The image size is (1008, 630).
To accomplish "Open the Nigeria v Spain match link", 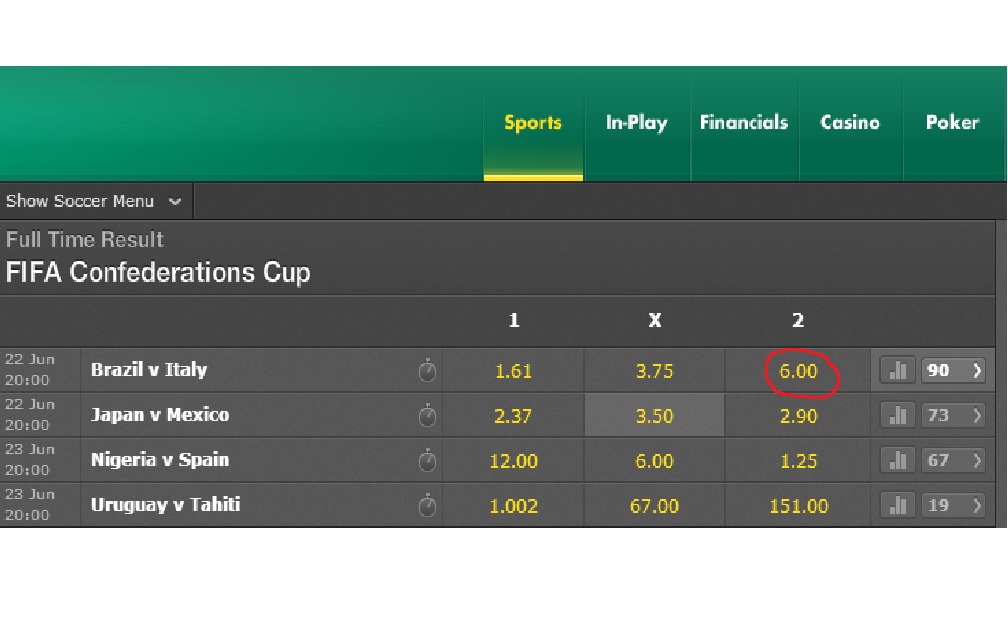I will [160, 460].
